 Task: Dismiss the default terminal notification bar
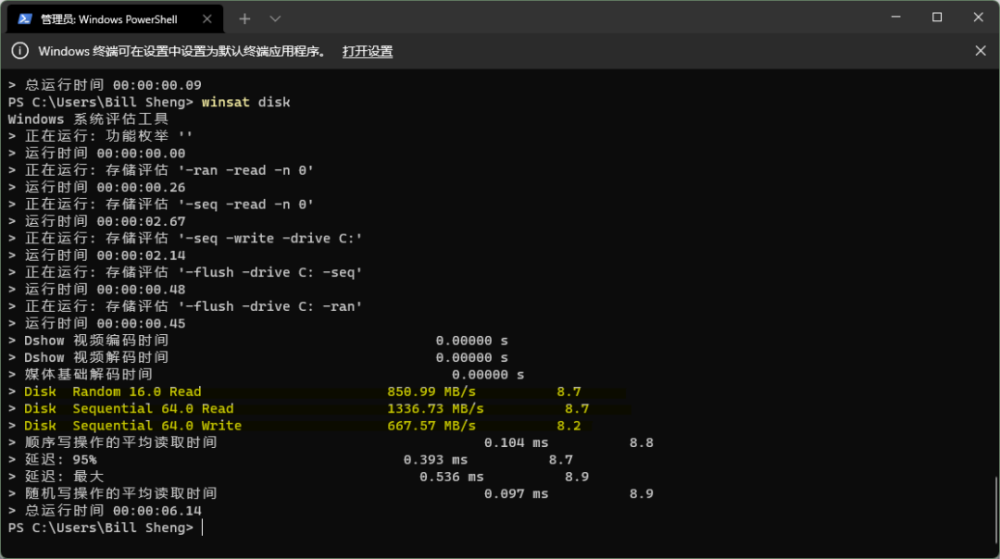point(980,51)
